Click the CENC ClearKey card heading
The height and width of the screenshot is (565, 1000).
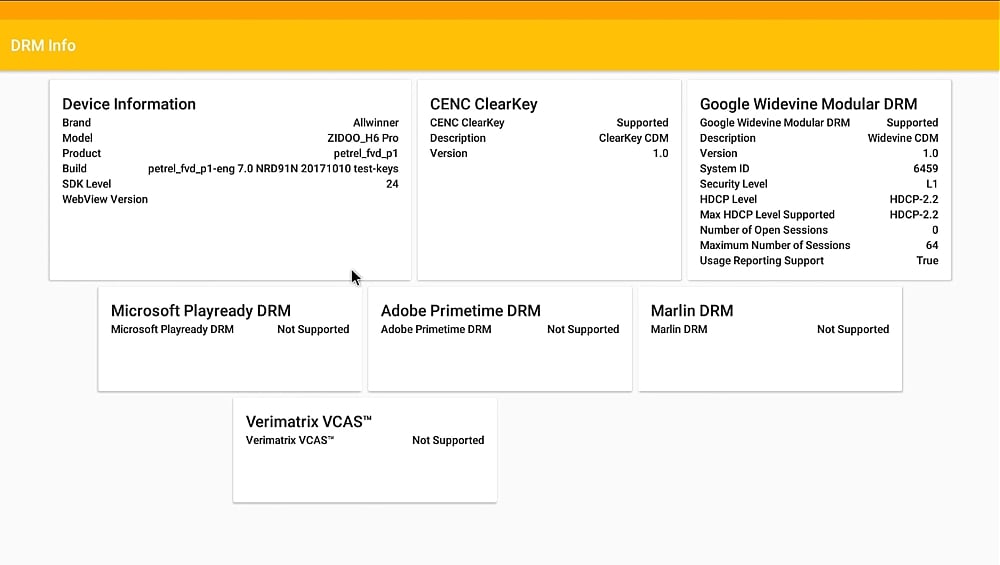(483, 104)
